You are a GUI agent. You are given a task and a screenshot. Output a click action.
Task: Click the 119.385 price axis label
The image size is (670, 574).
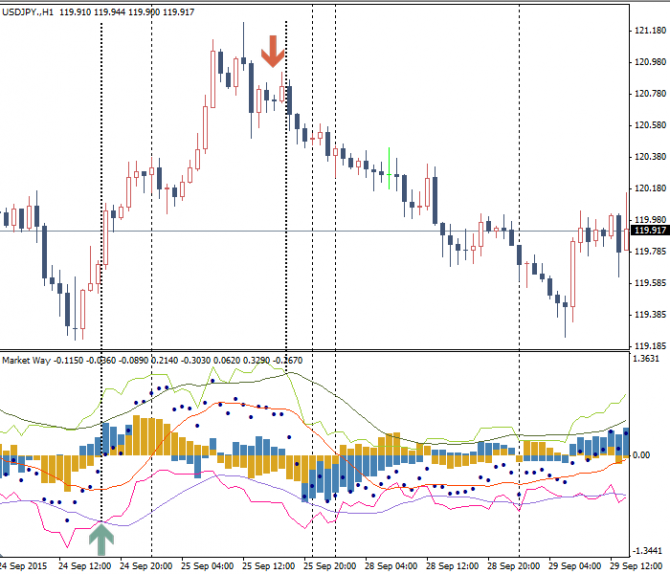(x=650, y=314)
